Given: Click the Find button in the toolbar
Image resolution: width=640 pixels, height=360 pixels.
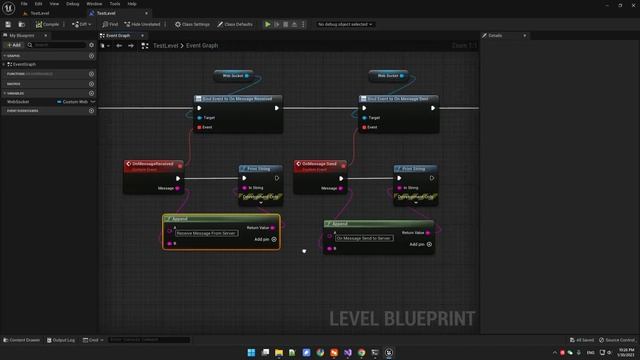Looking at the screenshot, I should (x=110, y=24).
